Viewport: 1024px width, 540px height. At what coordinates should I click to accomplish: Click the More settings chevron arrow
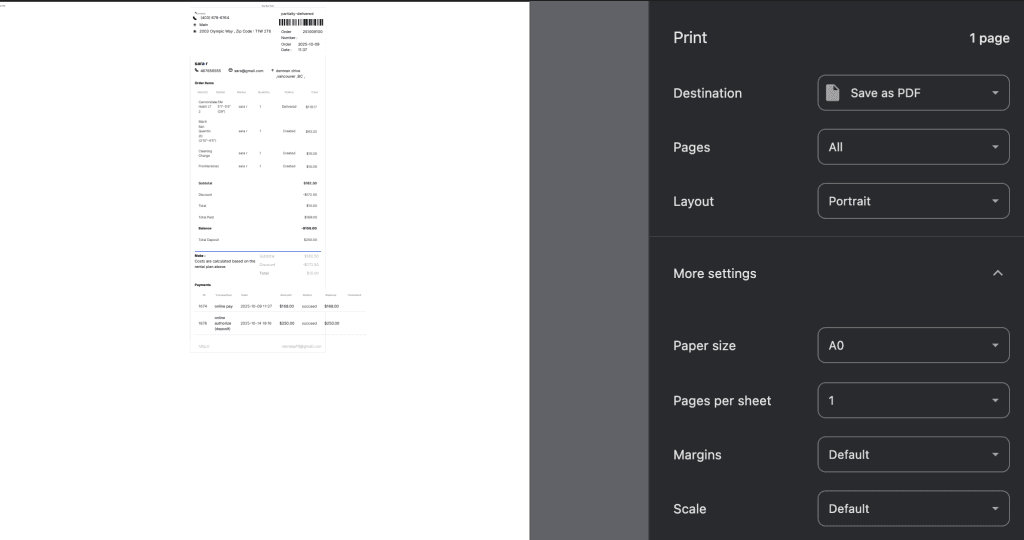(996, 273)
